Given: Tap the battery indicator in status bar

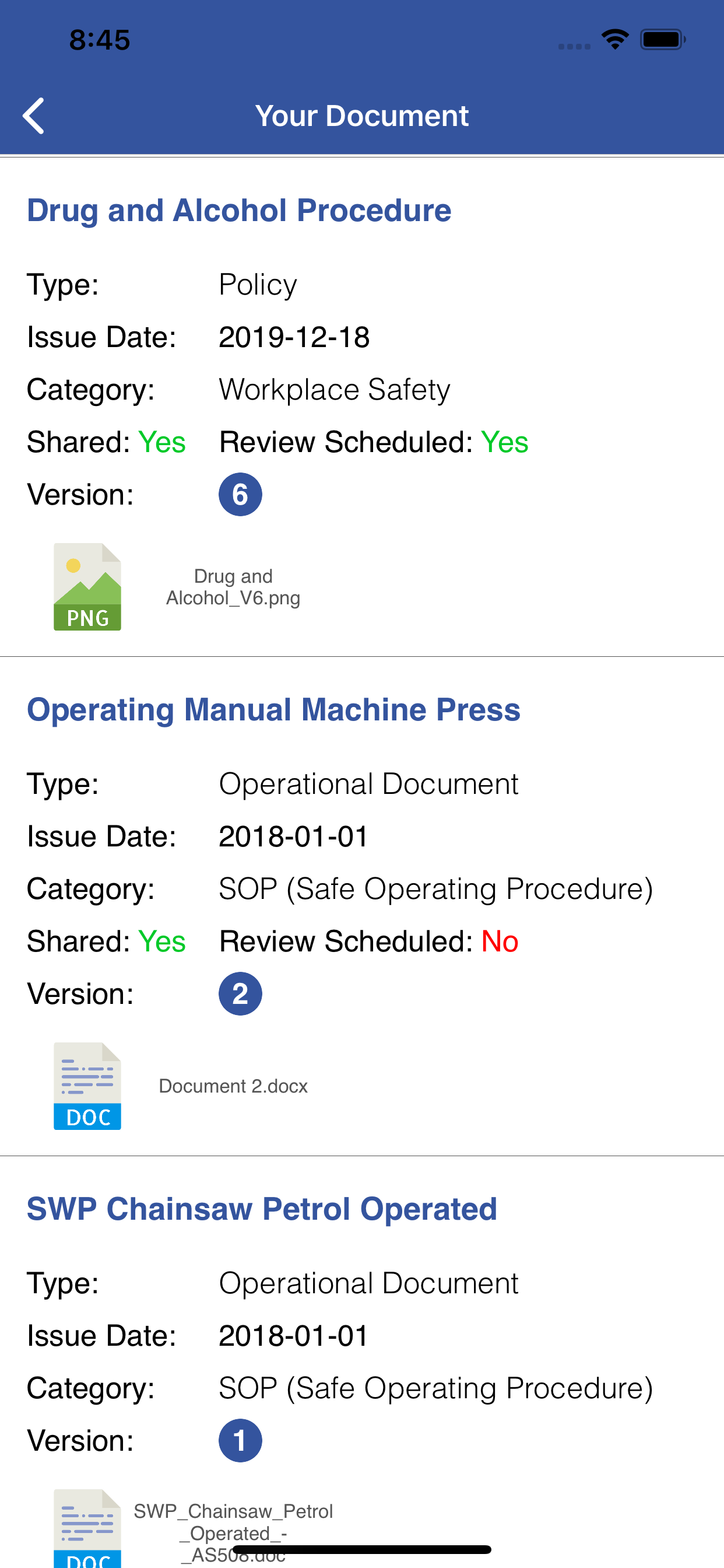Looking at the screenshot, I should pyautogui.click(x=663, y=40).
